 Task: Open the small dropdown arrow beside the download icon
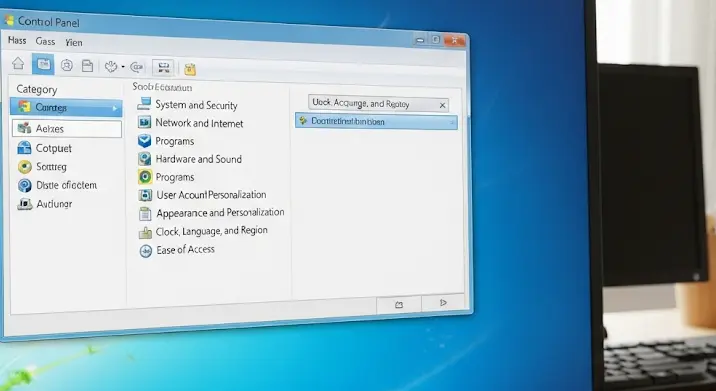coord(123,67)
